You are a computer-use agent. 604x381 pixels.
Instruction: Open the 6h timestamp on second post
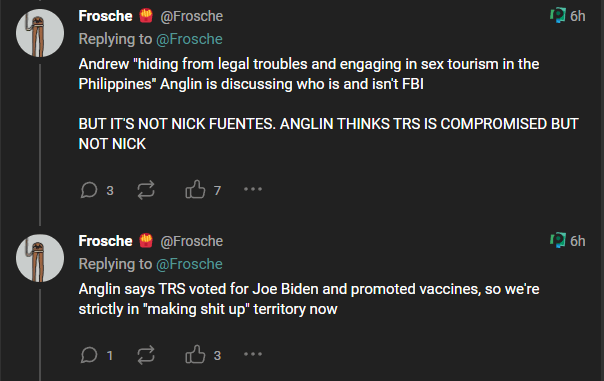[577, 241]
